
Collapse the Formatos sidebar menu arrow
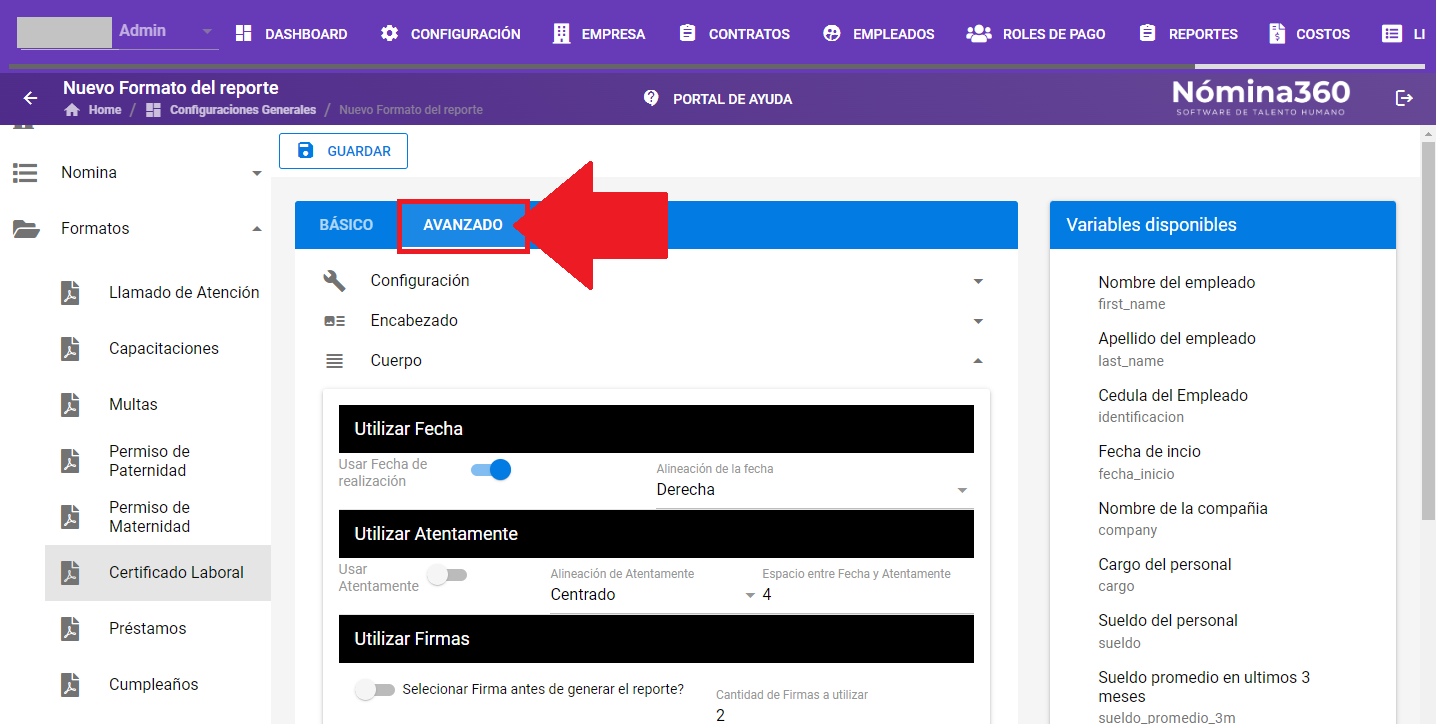click(x=257, y=229)
